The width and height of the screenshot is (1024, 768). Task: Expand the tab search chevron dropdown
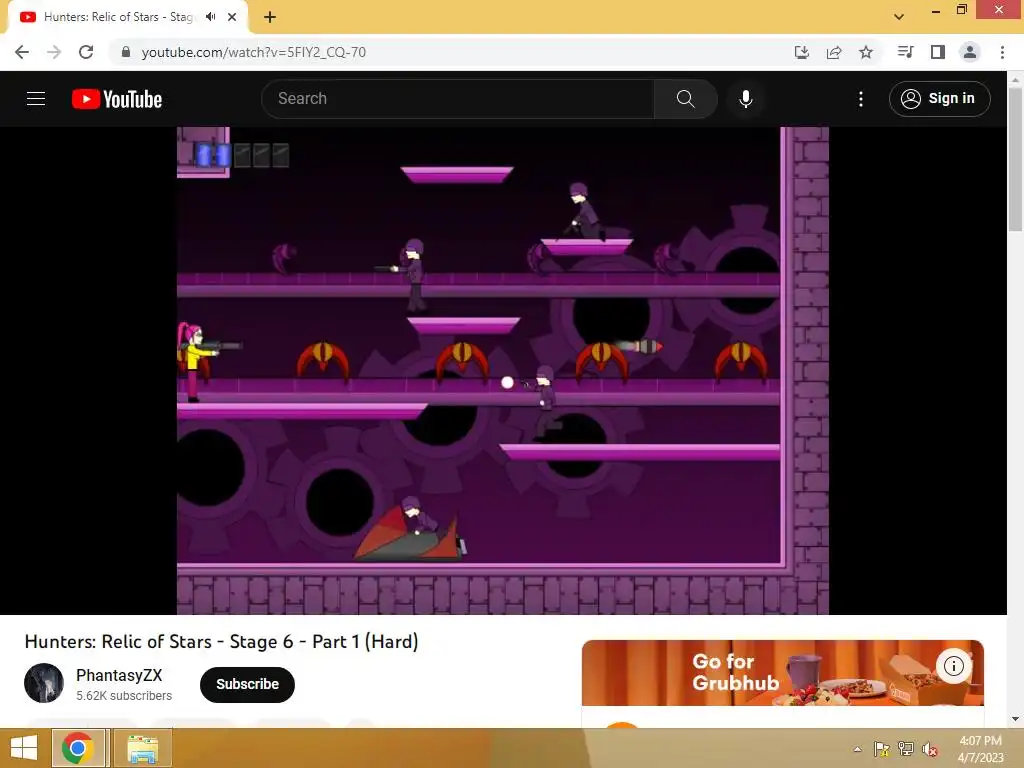point(899,17)
